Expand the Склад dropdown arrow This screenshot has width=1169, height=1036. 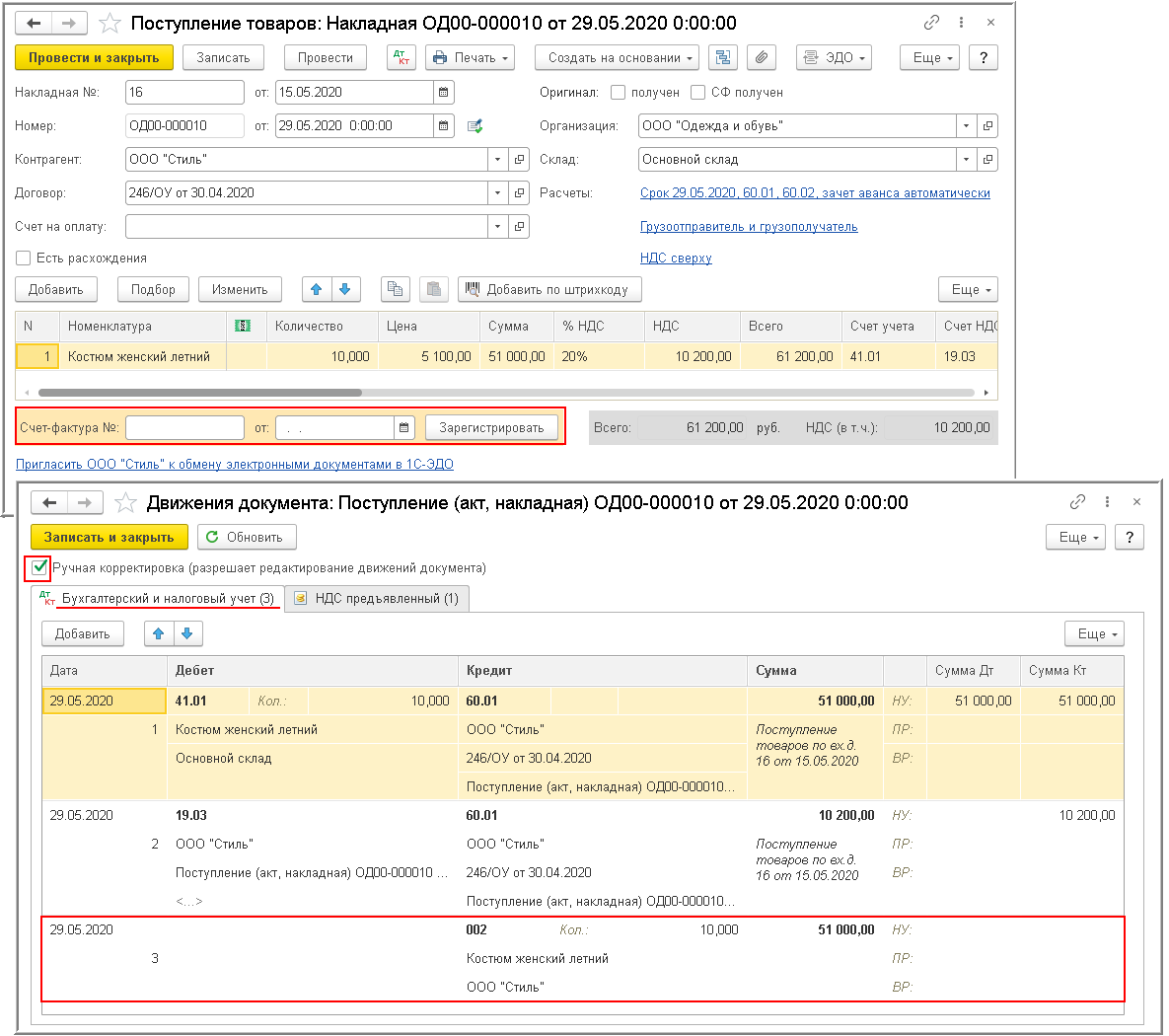pyautogui.click(x=965, y=160)
